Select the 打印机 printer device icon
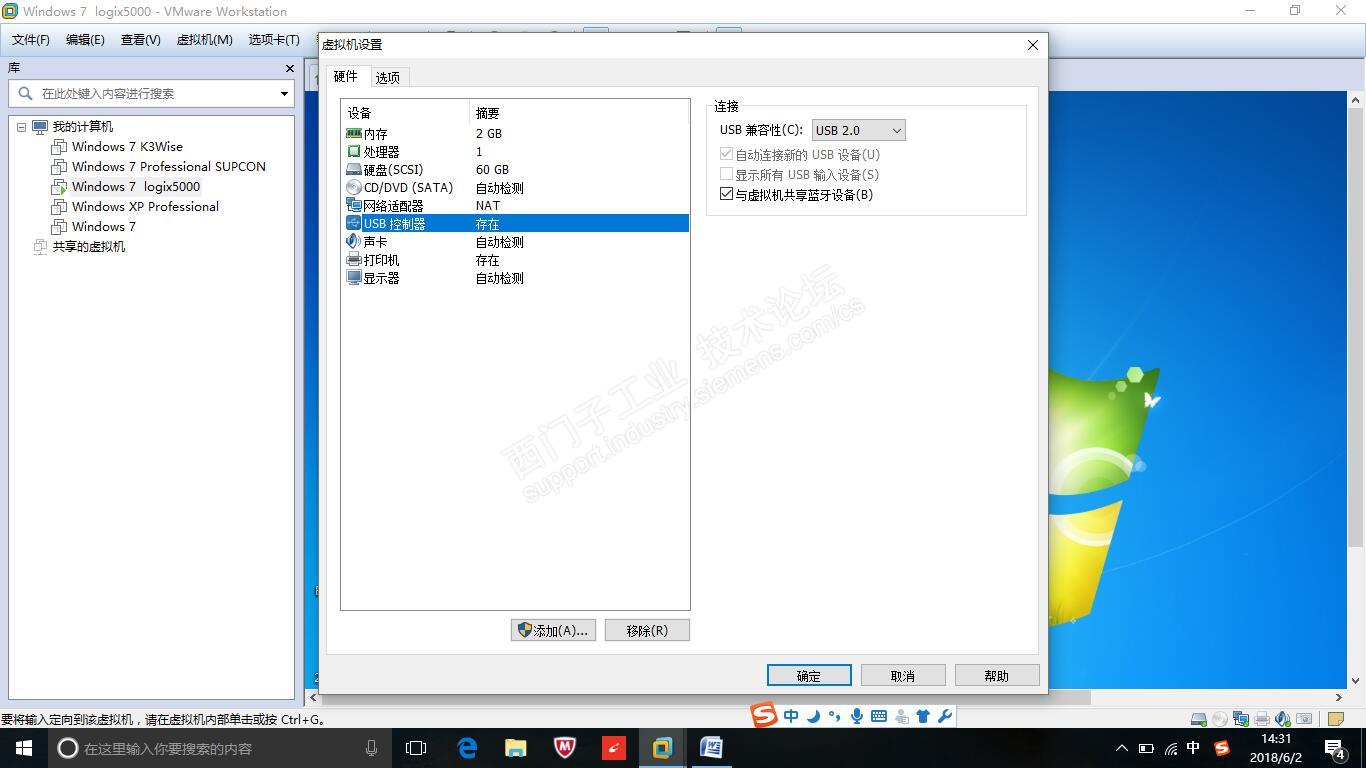 [x=353, y=259]
